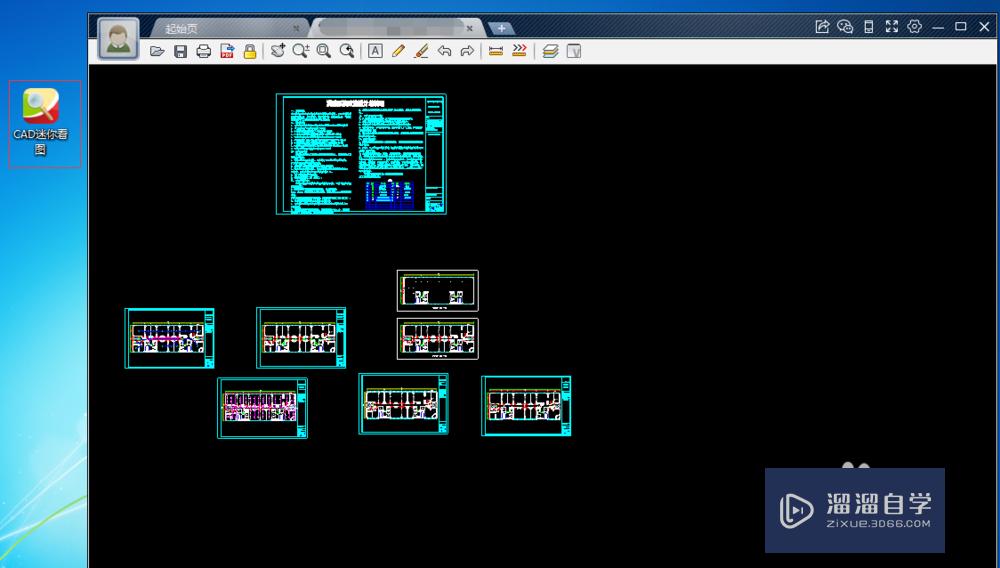Select the text annotation A tool

(x=375, y=51)
